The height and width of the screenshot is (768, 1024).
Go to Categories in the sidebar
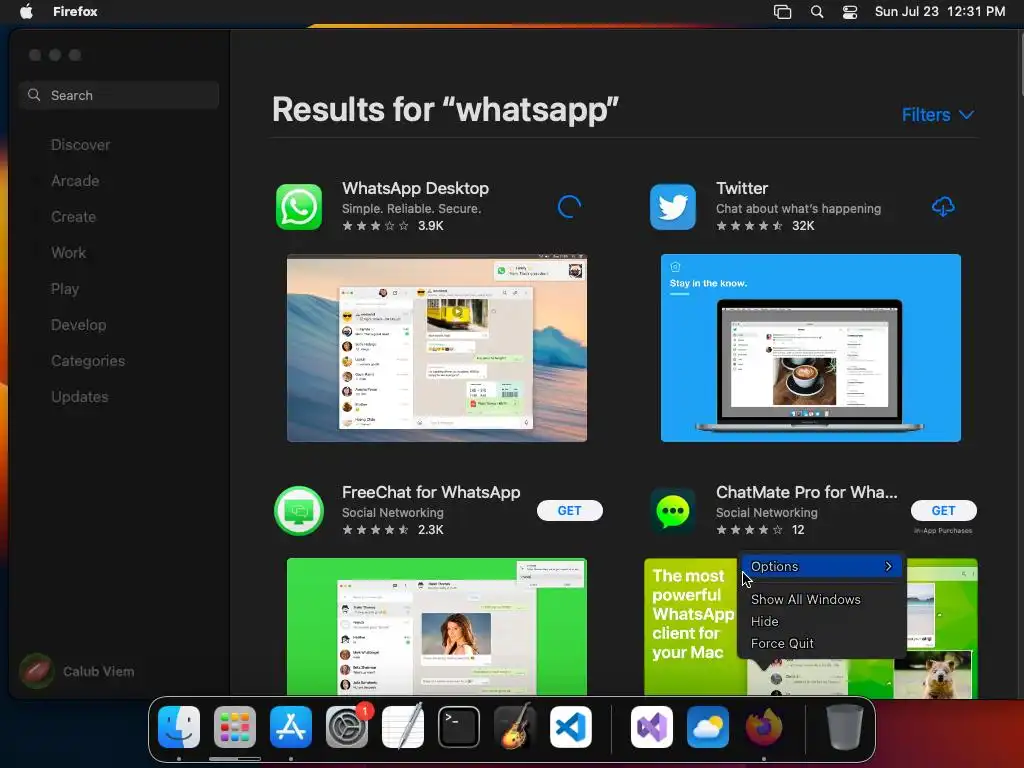88,360
